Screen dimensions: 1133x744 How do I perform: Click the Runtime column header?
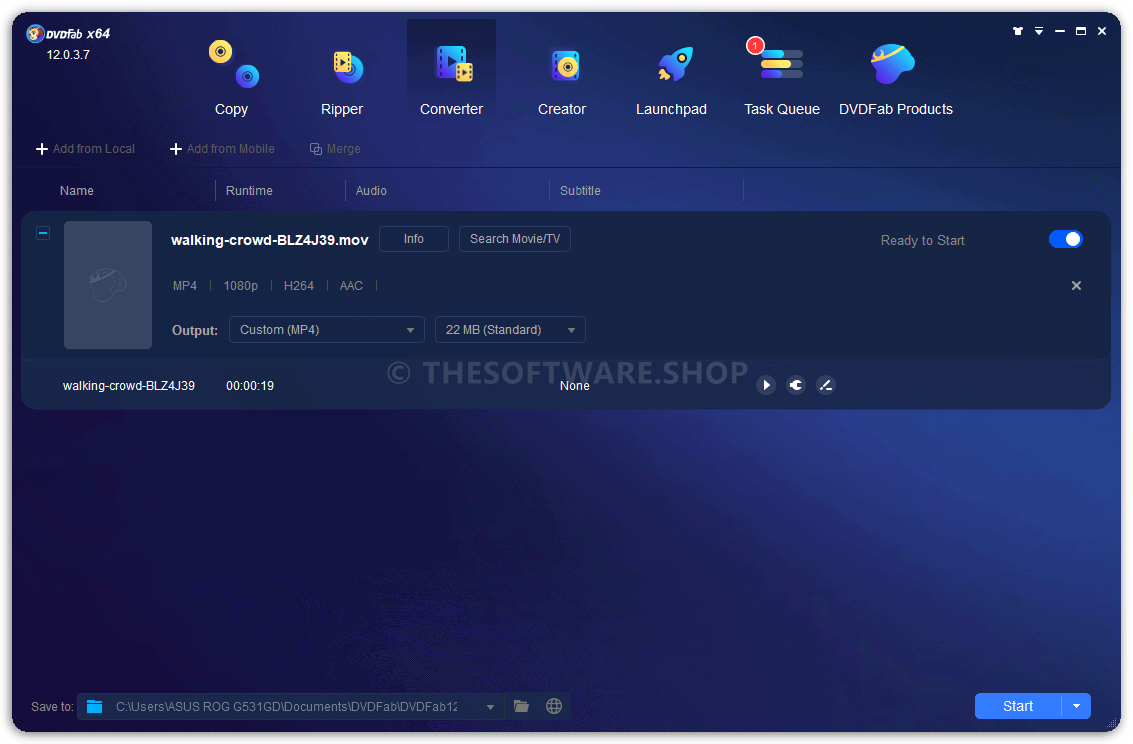point(249,191)
